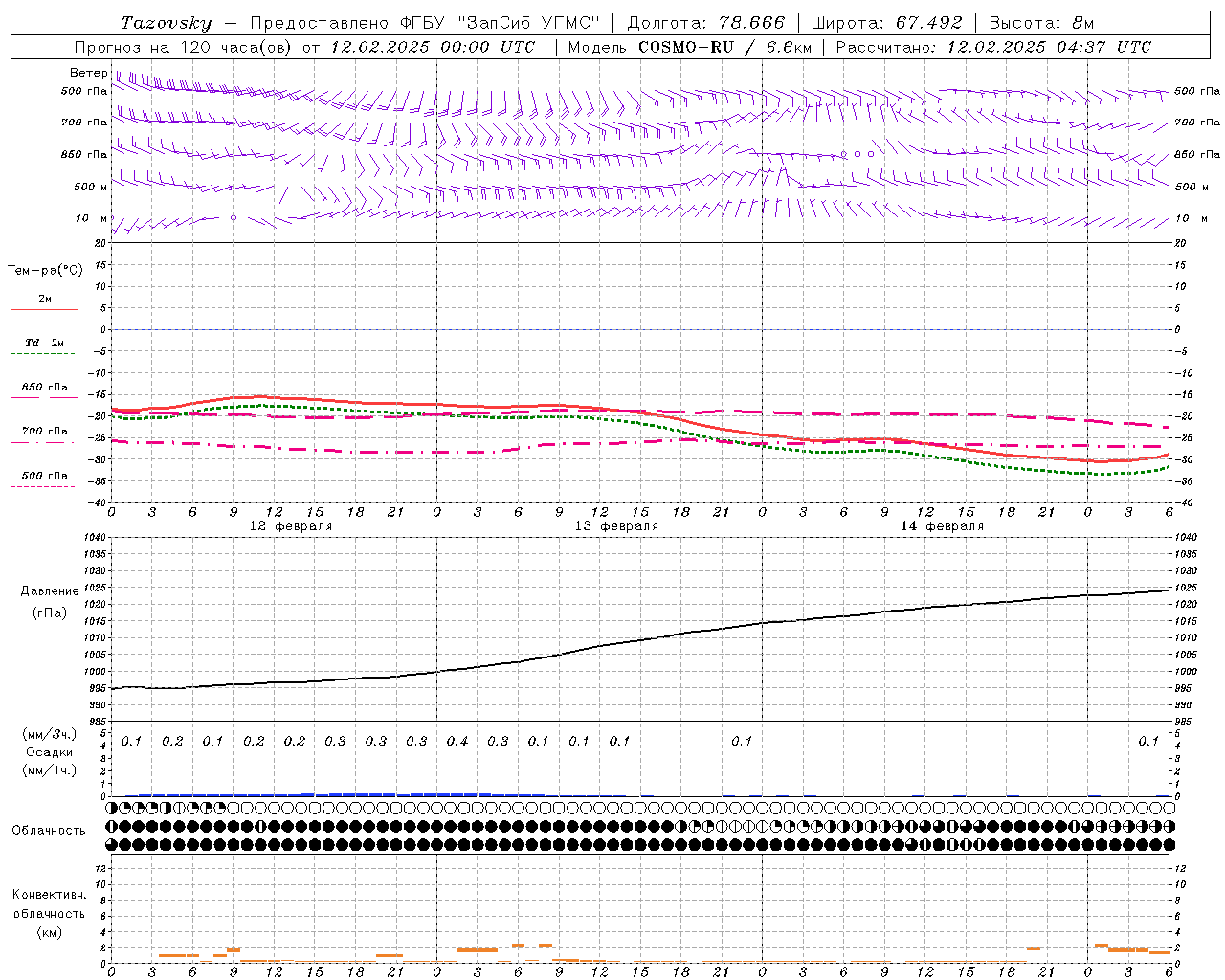The image size is (1225, 980).
Task: Click the "Облачность" cloud cover label
Action: [x=49, y=831]
